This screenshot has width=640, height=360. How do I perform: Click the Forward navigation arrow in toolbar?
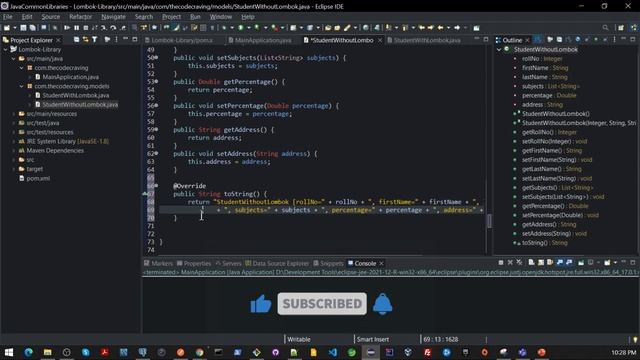point(457,28)
